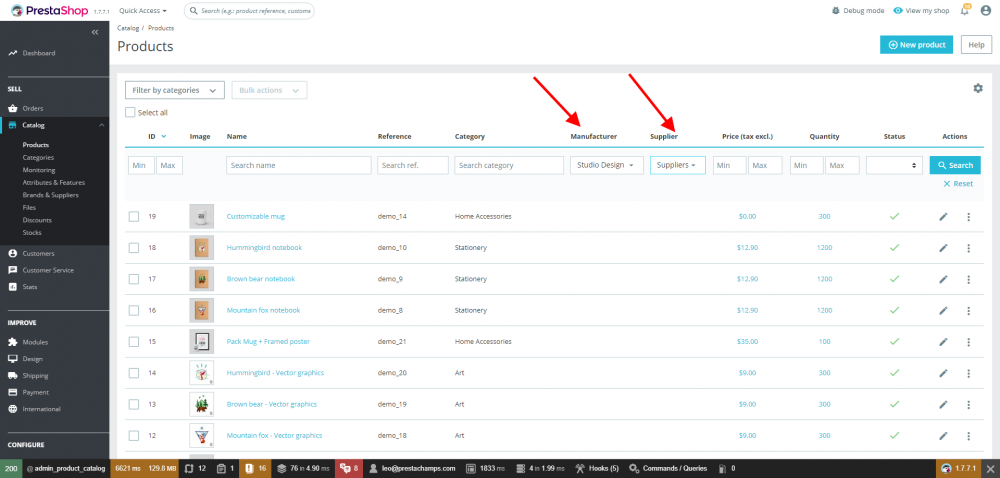Edit Brown bear notebook with pencil icon
This screenshot has height=478, width=1000.
(x=943, y=279)
